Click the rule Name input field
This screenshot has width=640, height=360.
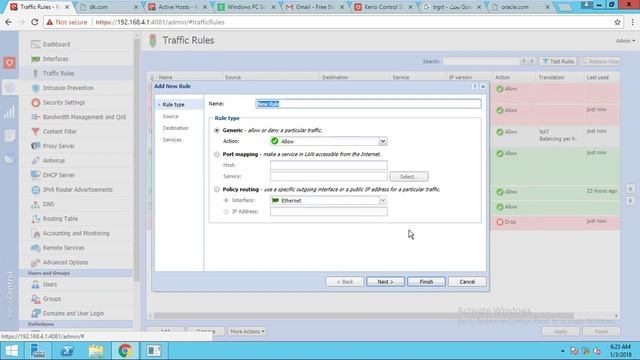click(368, 104)
